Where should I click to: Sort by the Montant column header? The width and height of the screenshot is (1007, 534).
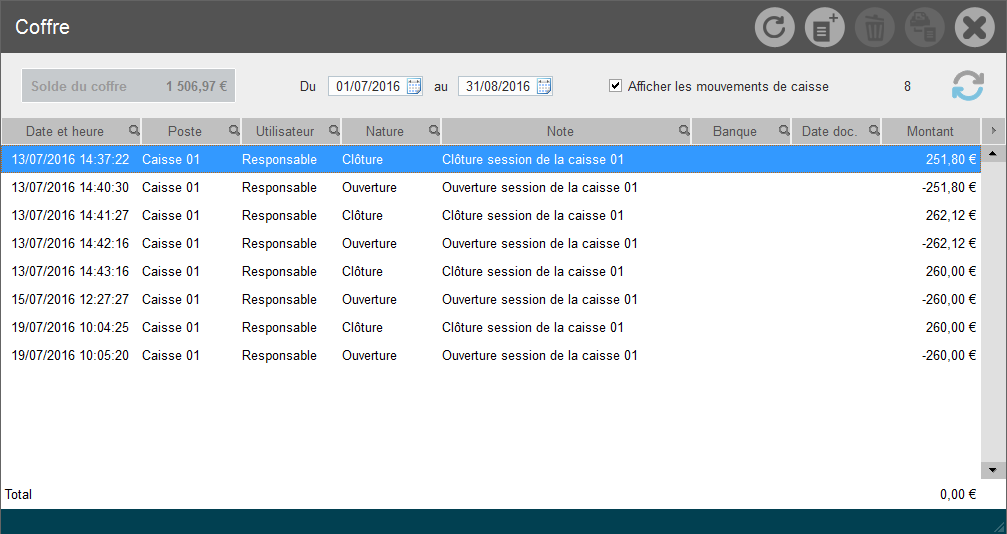(x=929, y=131)
